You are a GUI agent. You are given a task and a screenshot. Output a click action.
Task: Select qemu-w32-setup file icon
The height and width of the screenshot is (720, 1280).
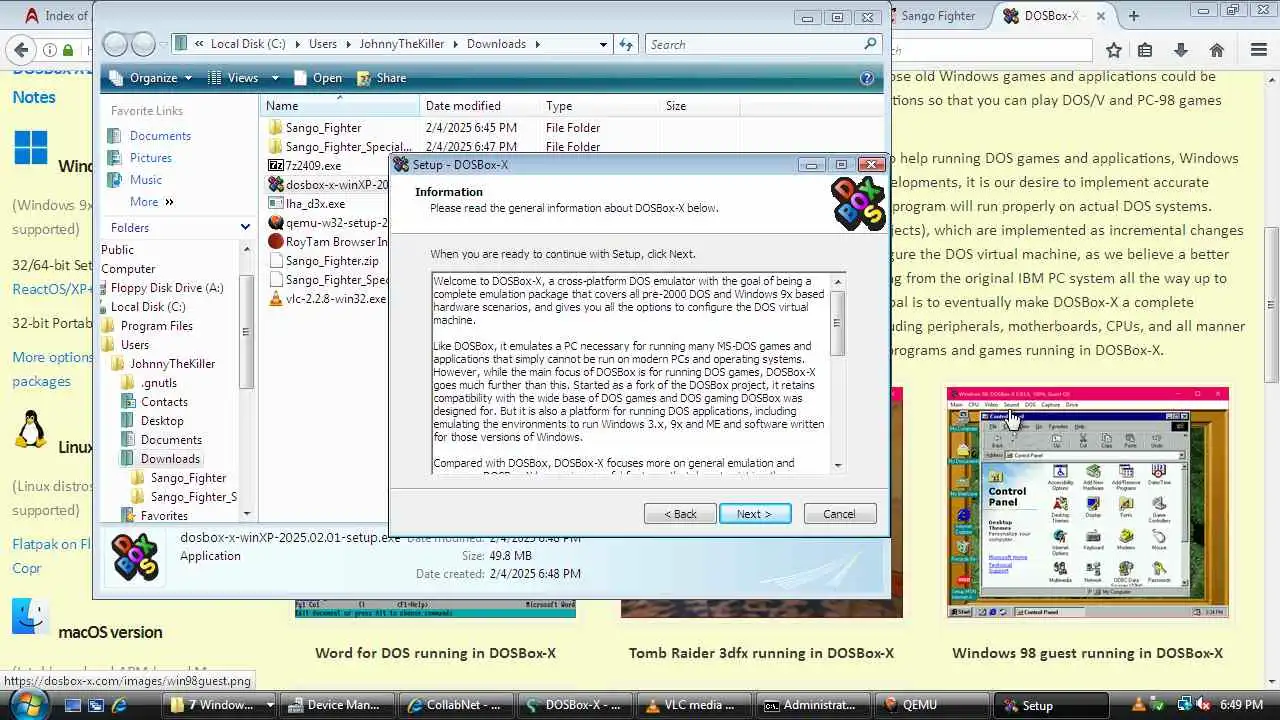[x=276, y=223]
